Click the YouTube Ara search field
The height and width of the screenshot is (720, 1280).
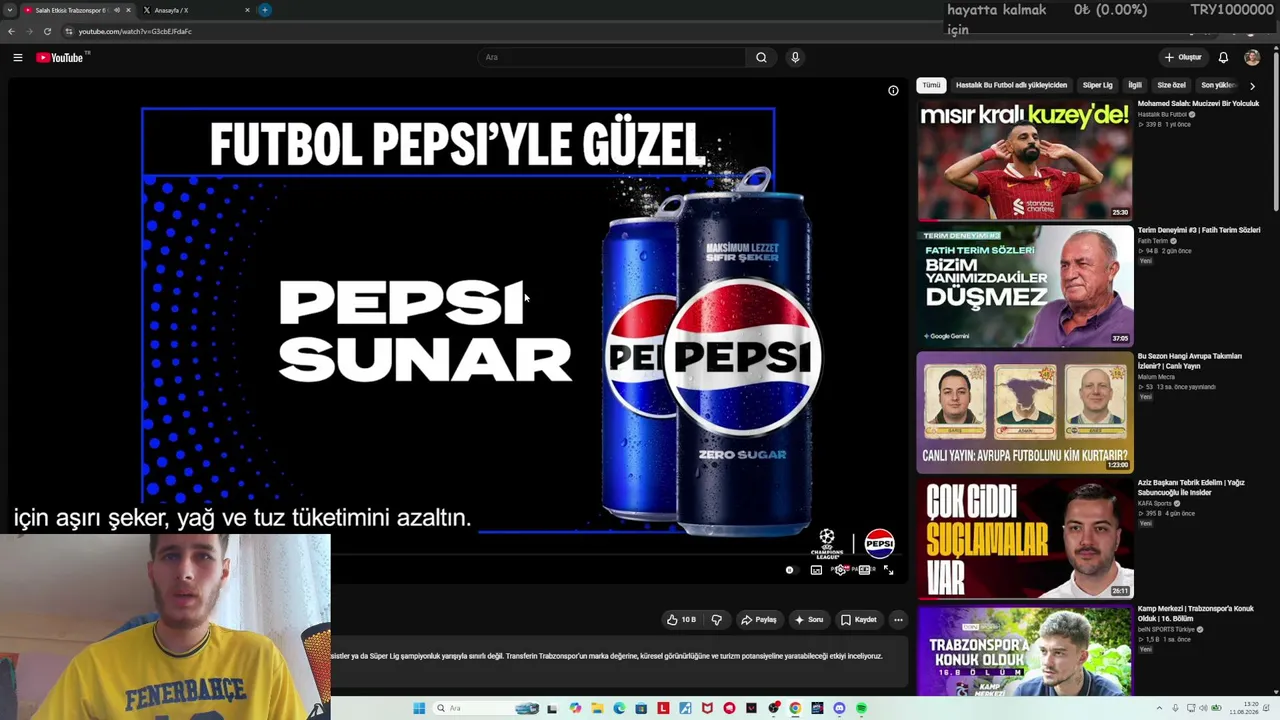point(612,58)
